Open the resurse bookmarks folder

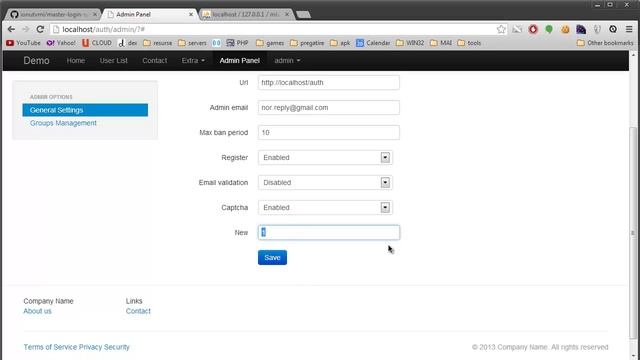coord(158,43)
